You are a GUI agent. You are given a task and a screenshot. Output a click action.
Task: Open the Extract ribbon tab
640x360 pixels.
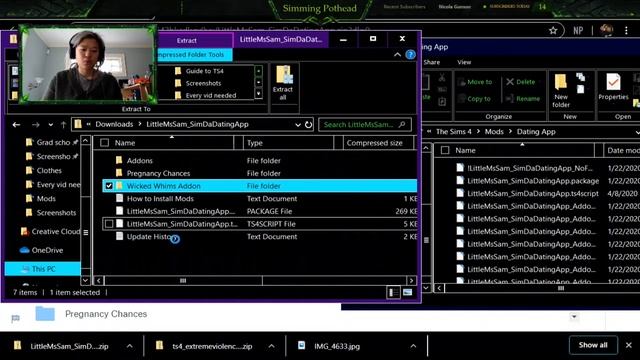[187, 40]
